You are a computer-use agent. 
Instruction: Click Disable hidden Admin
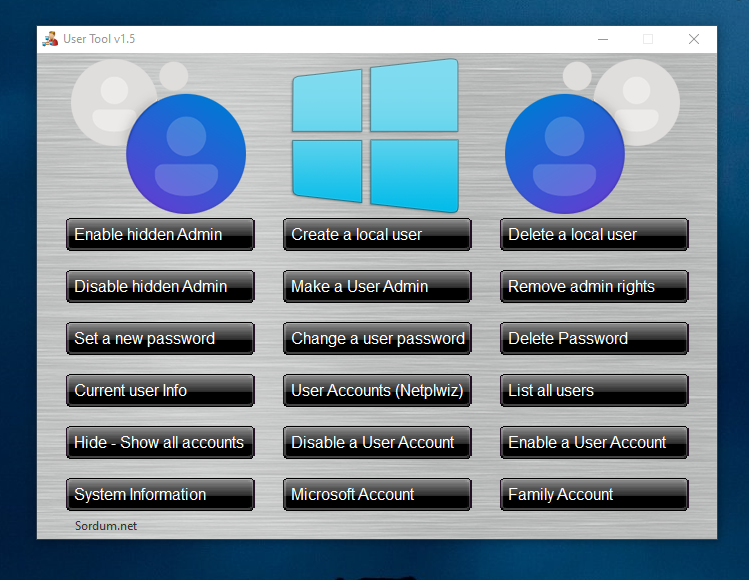[160, 287]
